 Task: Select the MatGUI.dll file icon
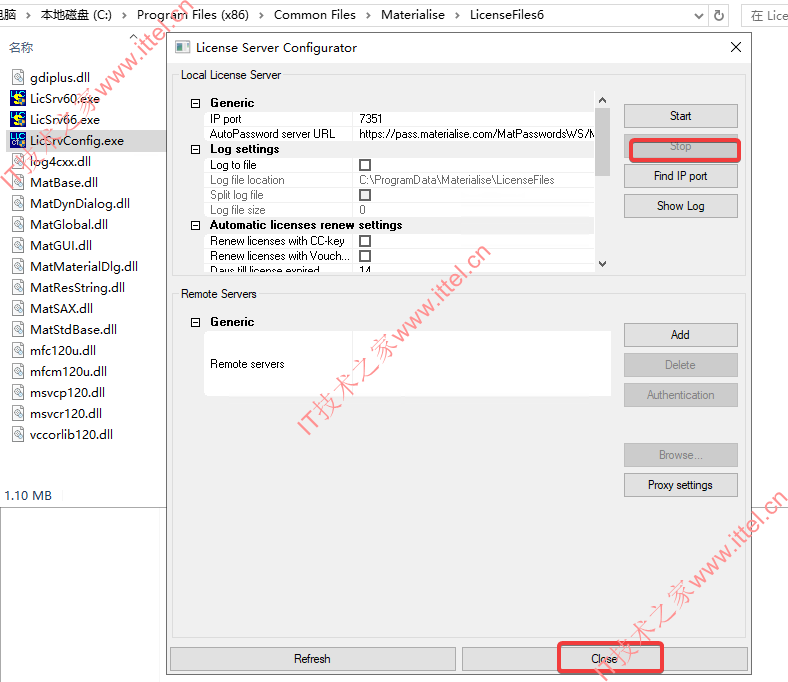(18, 246)
